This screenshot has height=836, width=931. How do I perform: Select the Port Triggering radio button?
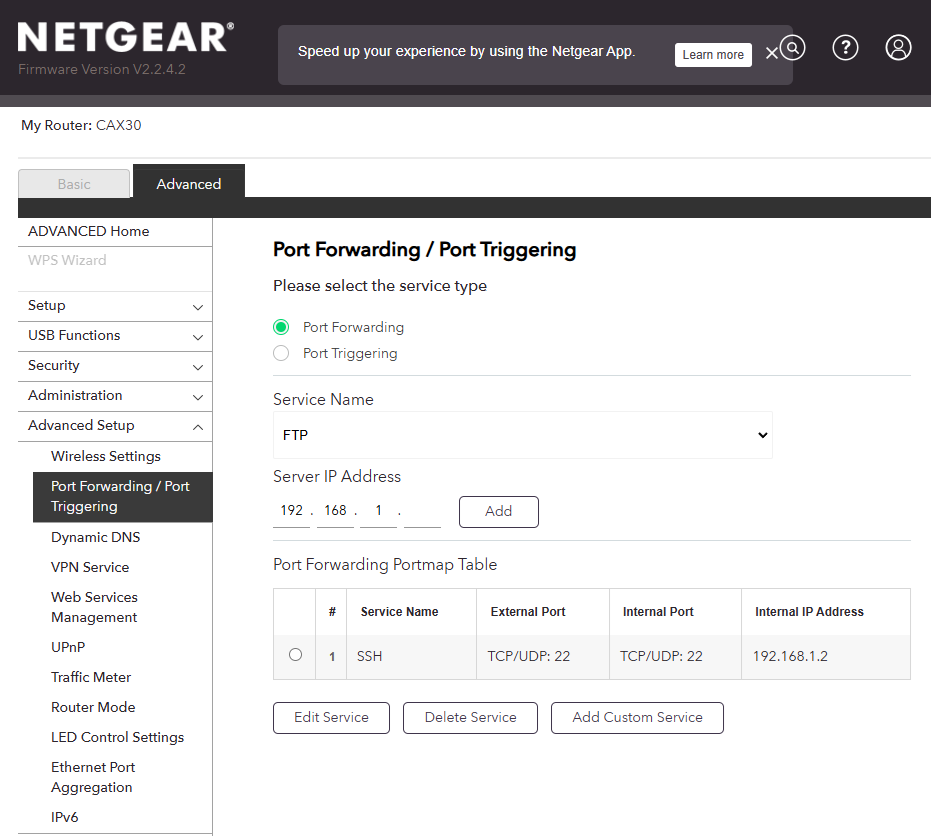[x=281, y=353]
